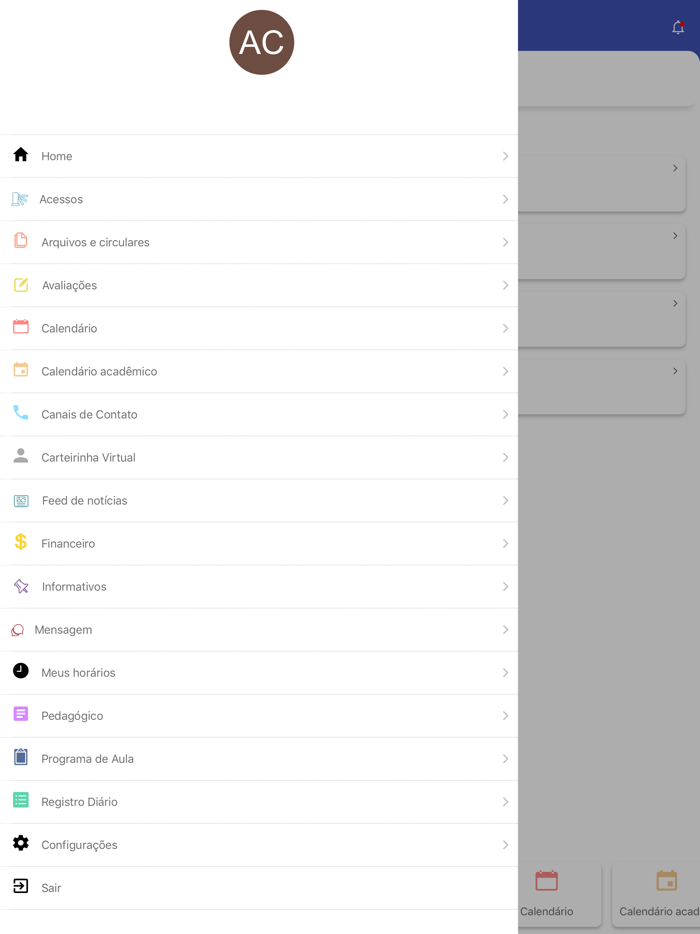700x934 pixels.
Task: Tap the Home house icon
Action: 21,155
